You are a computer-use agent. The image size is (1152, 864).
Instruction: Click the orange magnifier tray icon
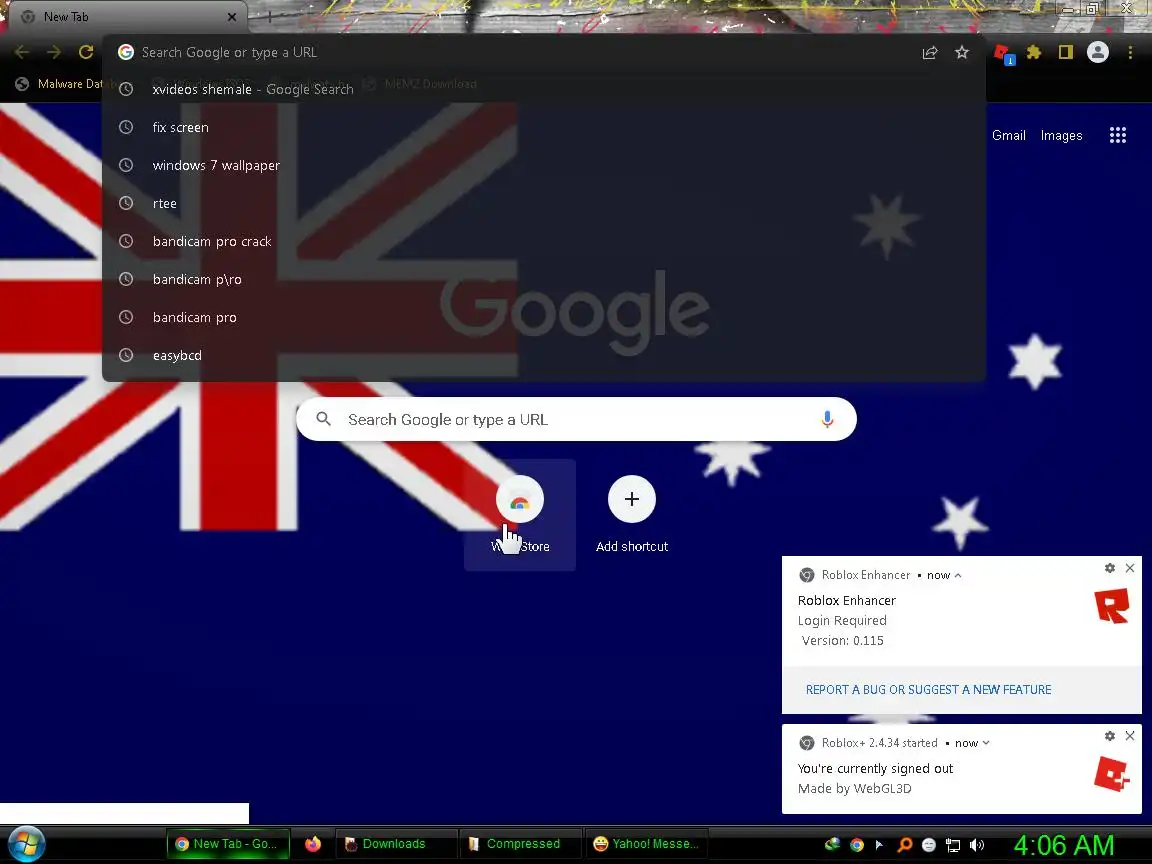[904, 845]
